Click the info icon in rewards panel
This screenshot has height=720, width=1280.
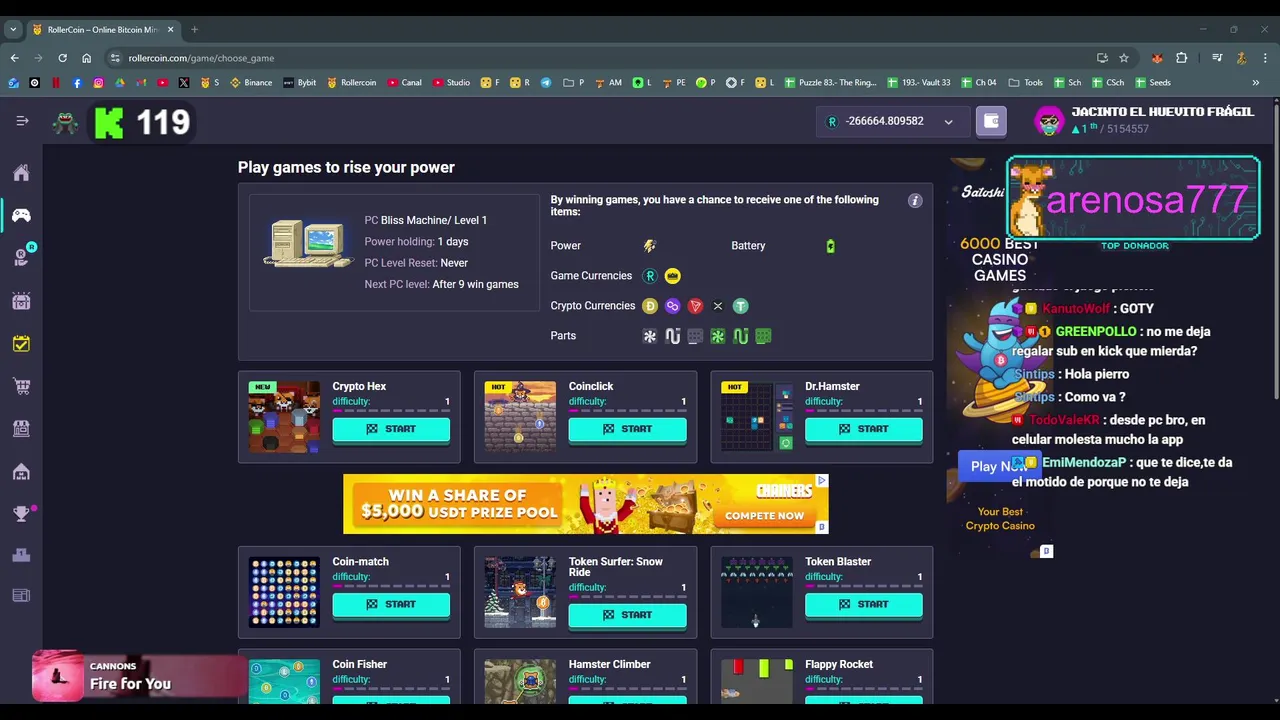coord(914,201)
